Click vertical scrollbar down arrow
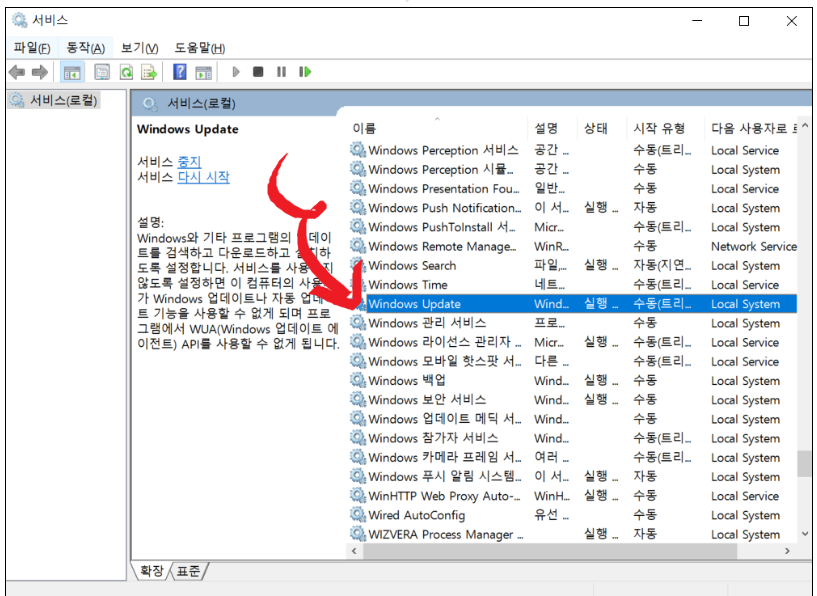 [805, 533]
